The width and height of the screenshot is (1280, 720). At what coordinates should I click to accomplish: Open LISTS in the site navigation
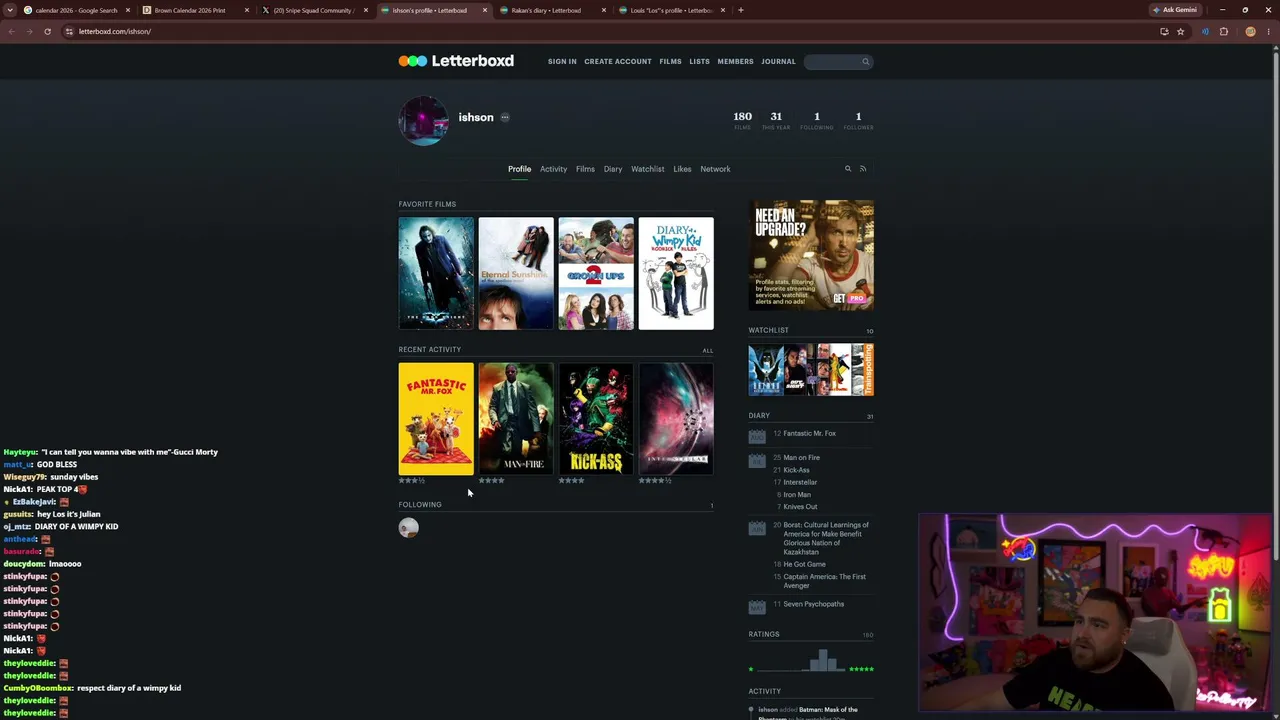(699, 62)
